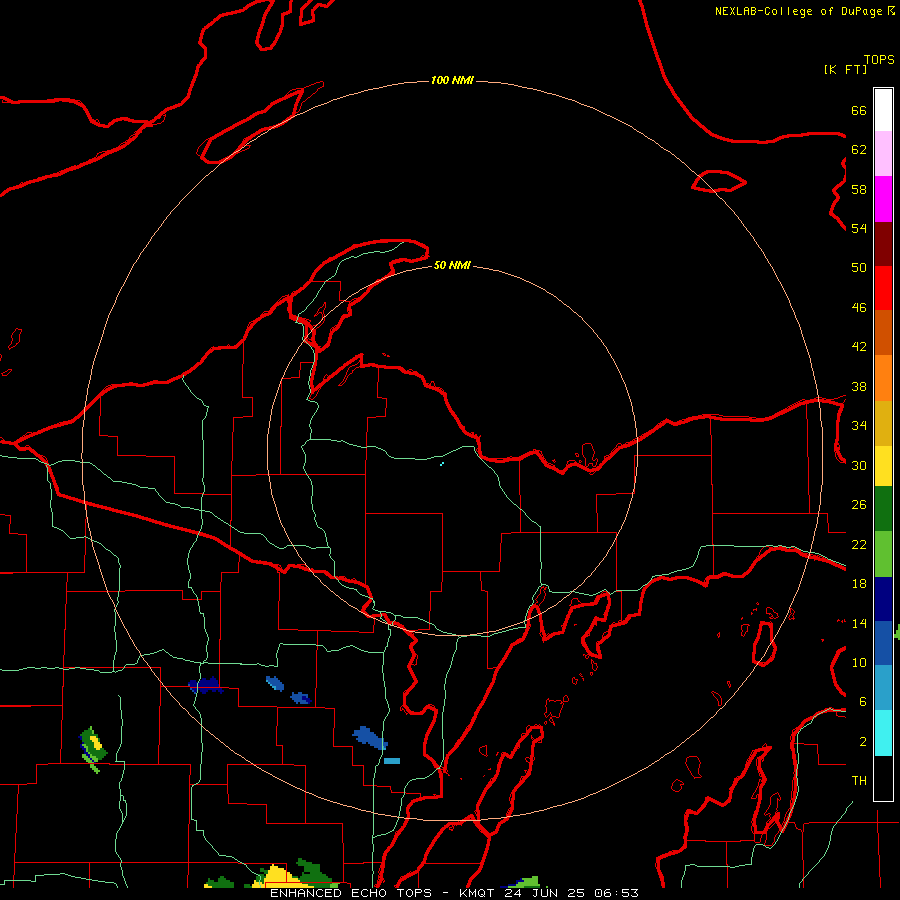Click the 42 value on the scale
This screenshot has width=900, height=900.
tap(859, 347)
